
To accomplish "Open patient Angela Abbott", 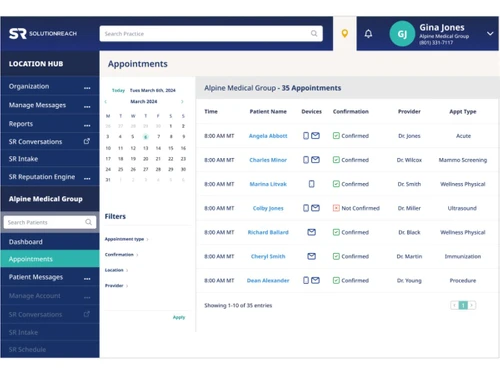I will 268,136.
